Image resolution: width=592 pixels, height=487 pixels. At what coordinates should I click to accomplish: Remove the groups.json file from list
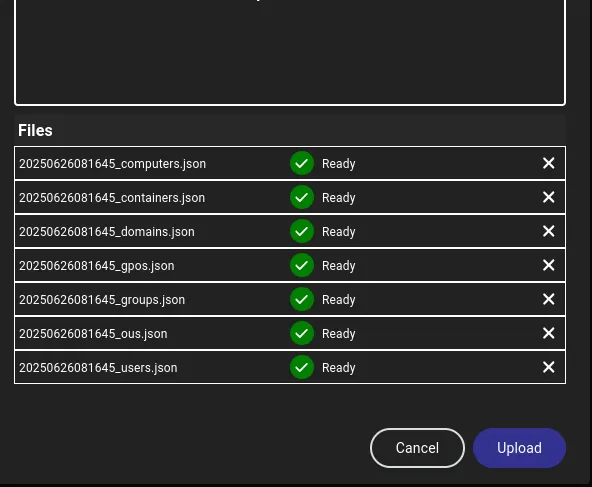[548, 299]
